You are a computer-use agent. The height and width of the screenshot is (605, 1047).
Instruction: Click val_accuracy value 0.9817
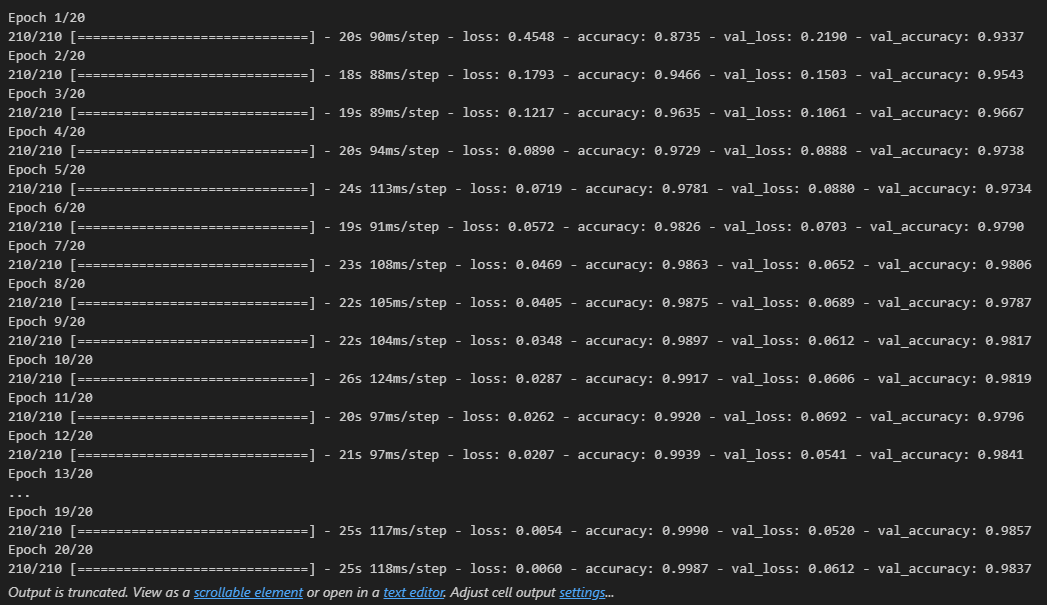1008,341
